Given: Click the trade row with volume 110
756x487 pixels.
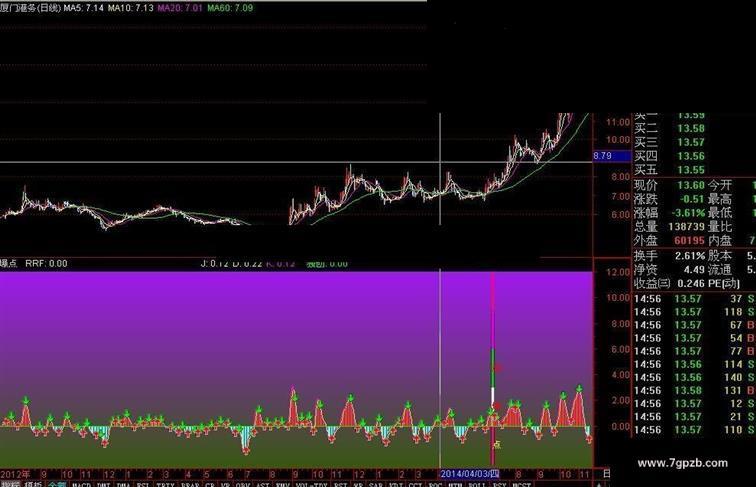Looking at the screenshot, I should (694, 430).
